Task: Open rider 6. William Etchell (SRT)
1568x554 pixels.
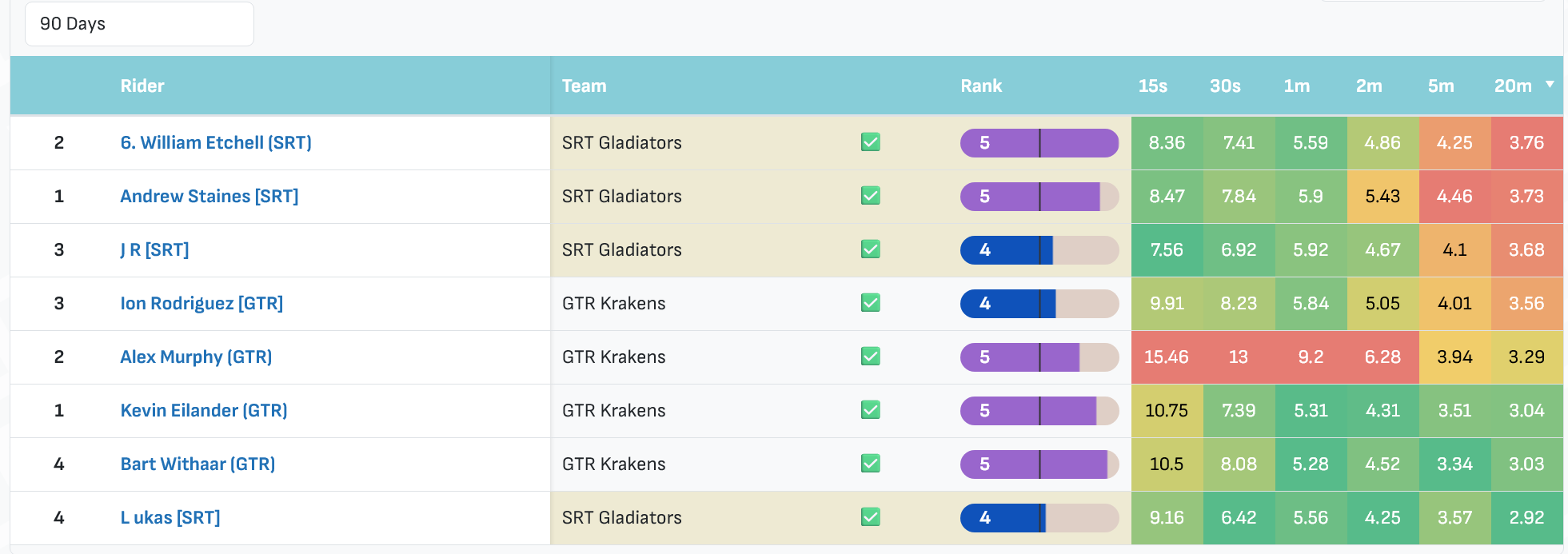Action: tap(216, 142)
